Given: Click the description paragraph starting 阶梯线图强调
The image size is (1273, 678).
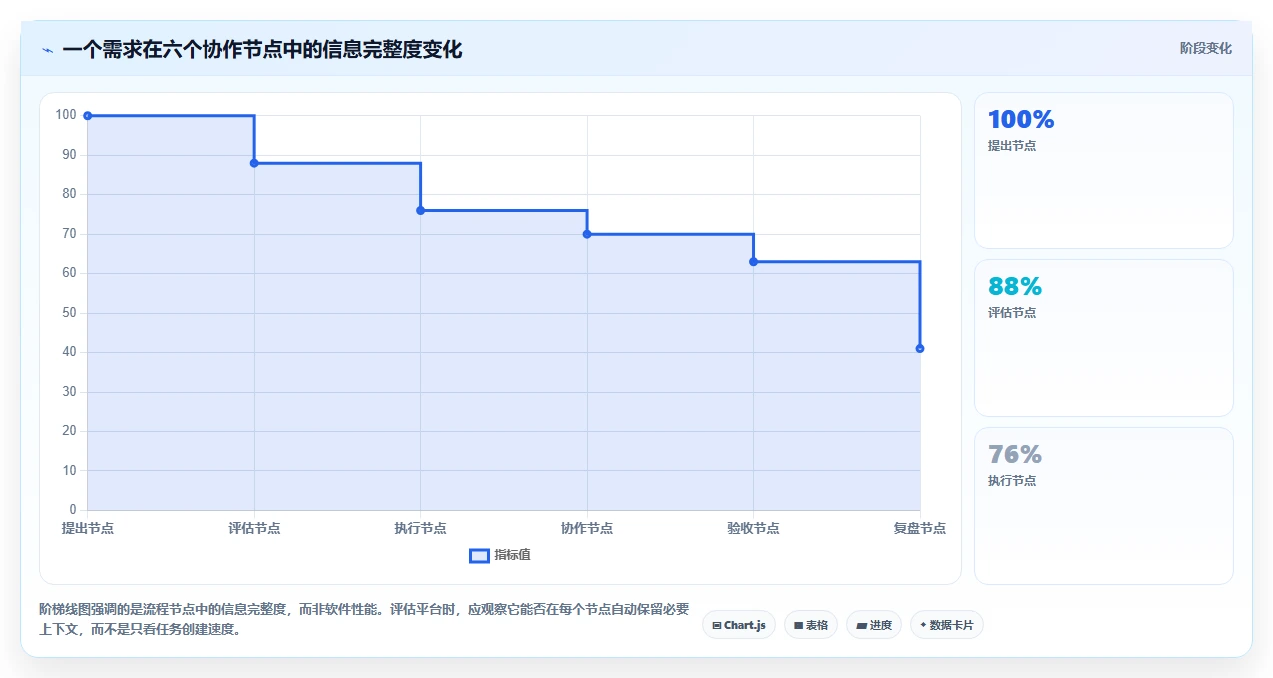Looking at the screenshot, I should 364,619.
